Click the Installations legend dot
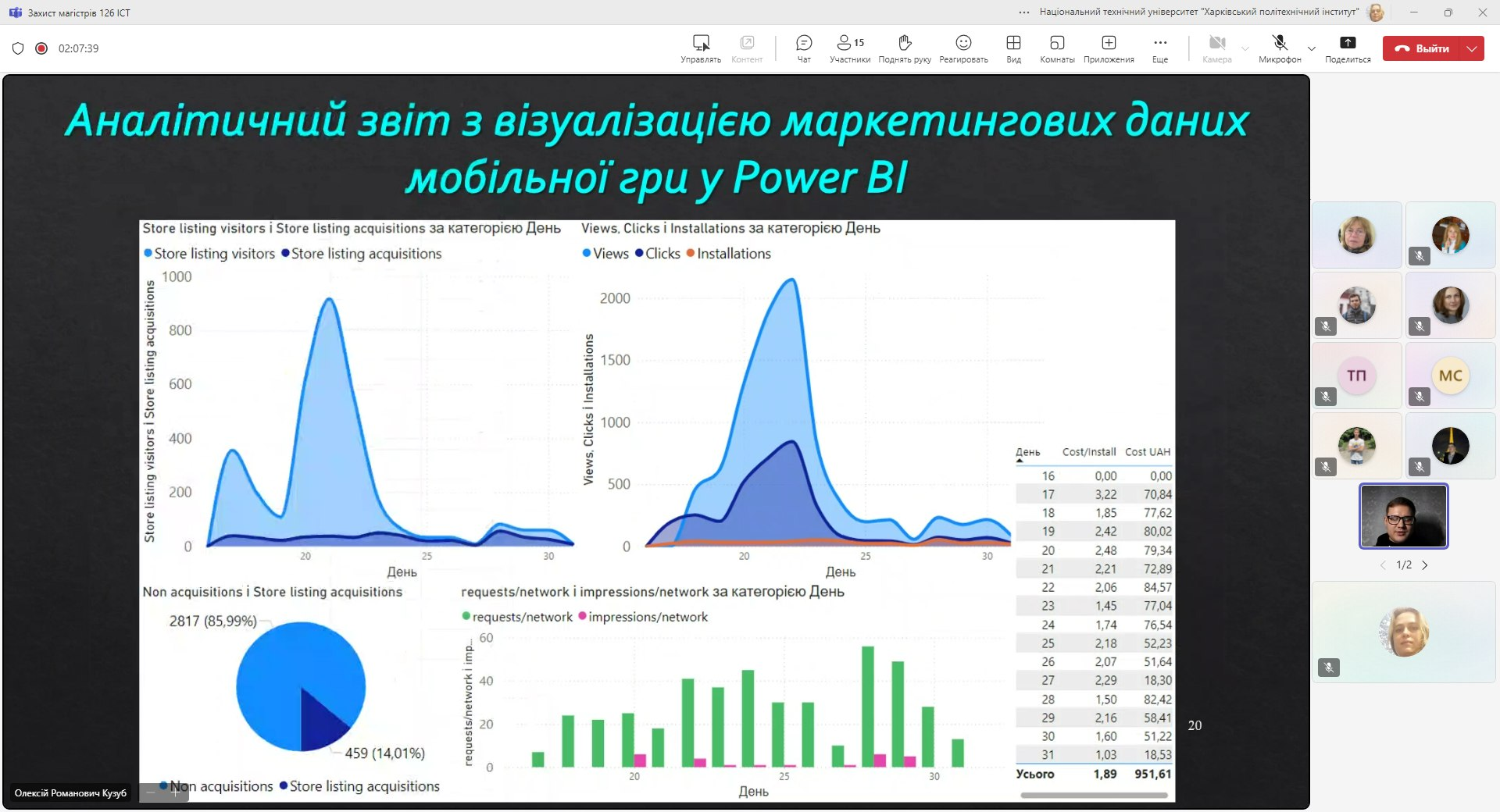Screen dimensions: 1500x812 [691, 253]
